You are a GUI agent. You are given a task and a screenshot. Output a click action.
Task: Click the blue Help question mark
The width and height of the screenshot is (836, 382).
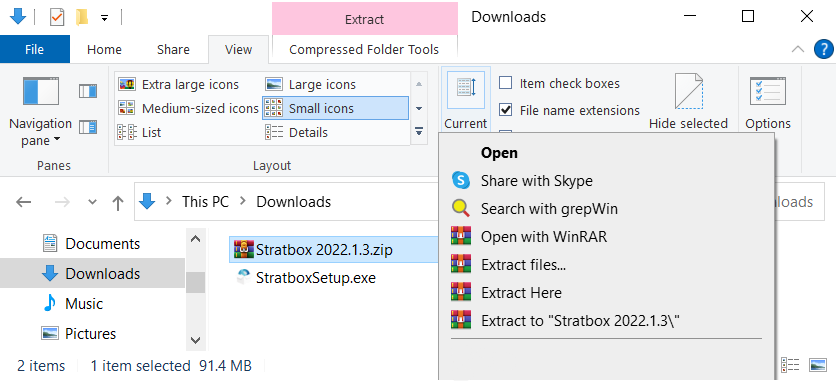point(824,50)
